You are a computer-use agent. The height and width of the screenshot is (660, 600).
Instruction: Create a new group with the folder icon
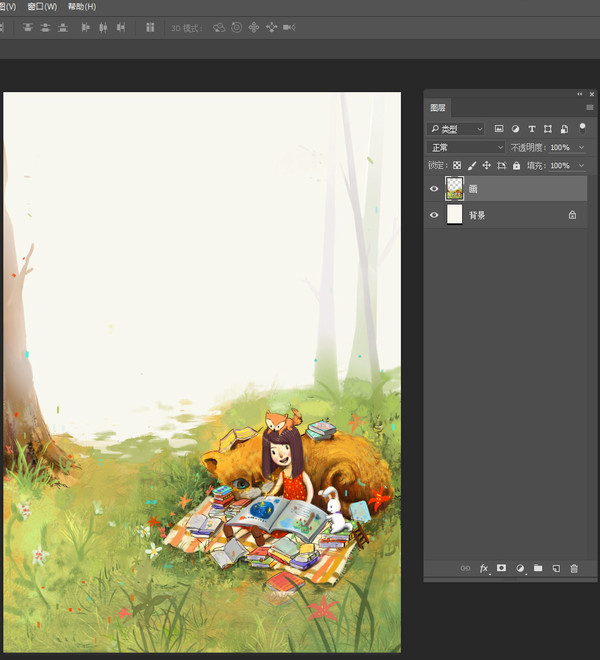pyautogui.click(x=538, y=568)
